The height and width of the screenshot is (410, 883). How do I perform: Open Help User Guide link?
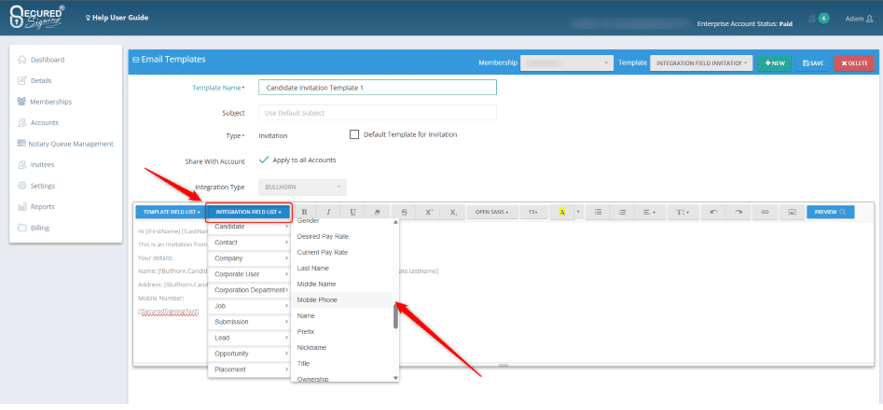point(117,18)
